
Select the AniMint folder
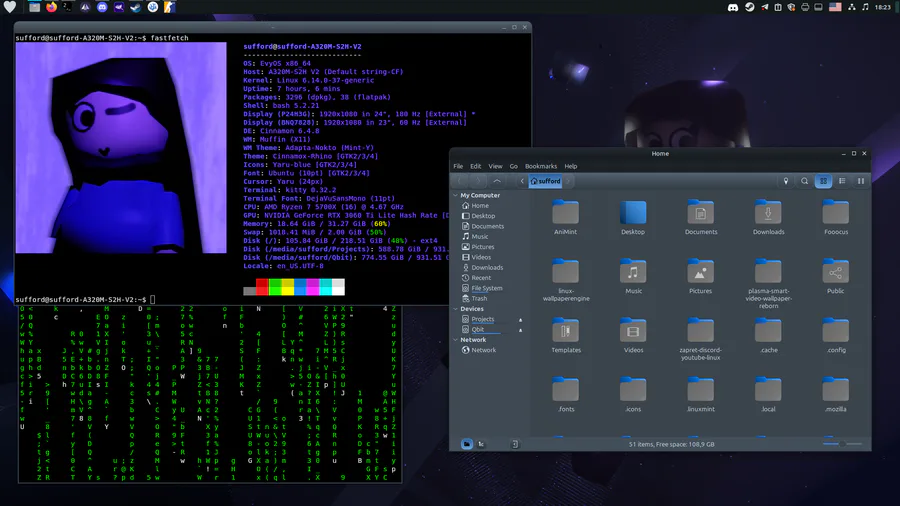click(x=566, y=217)
